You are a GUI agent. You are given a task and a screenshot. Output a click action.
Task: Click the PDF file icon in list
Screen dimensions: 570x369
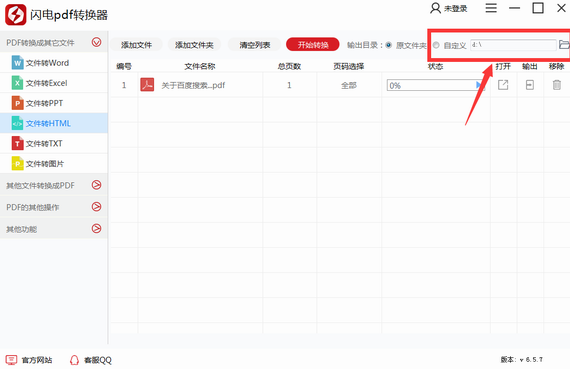click(x=147, y=85)
